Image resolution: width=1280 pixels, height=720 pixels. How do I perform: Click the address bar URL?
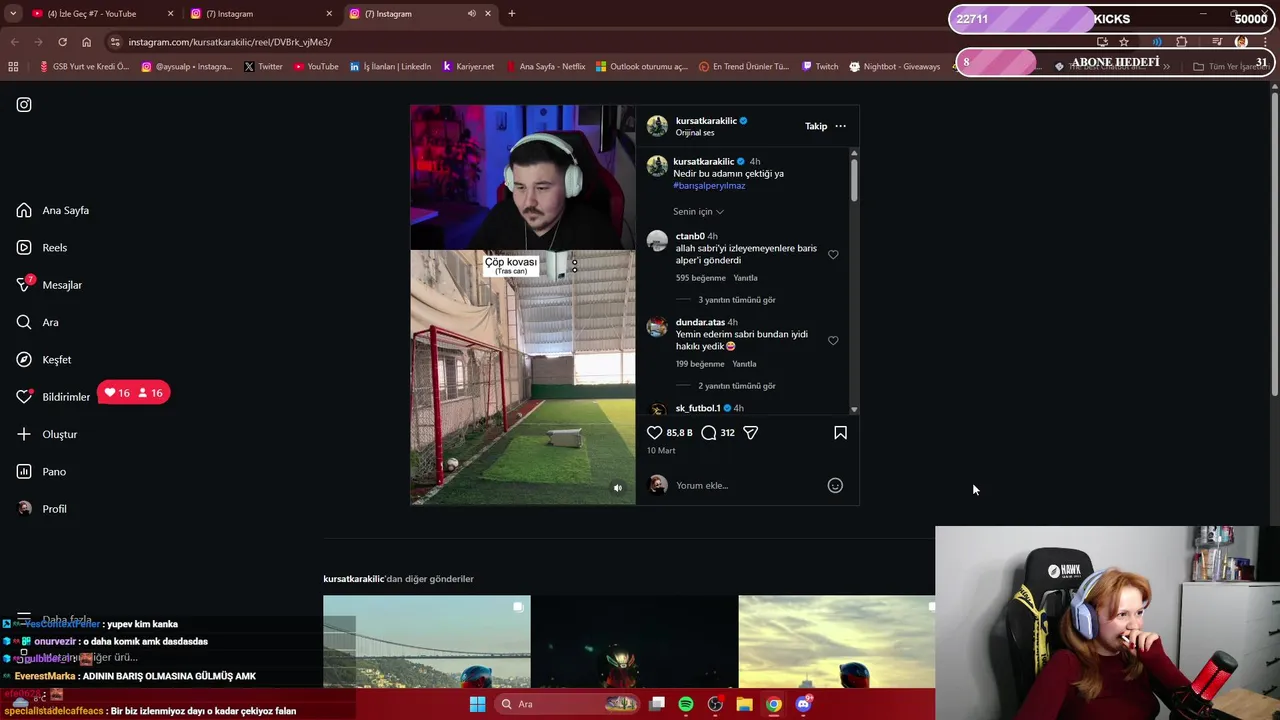(230, 42)
